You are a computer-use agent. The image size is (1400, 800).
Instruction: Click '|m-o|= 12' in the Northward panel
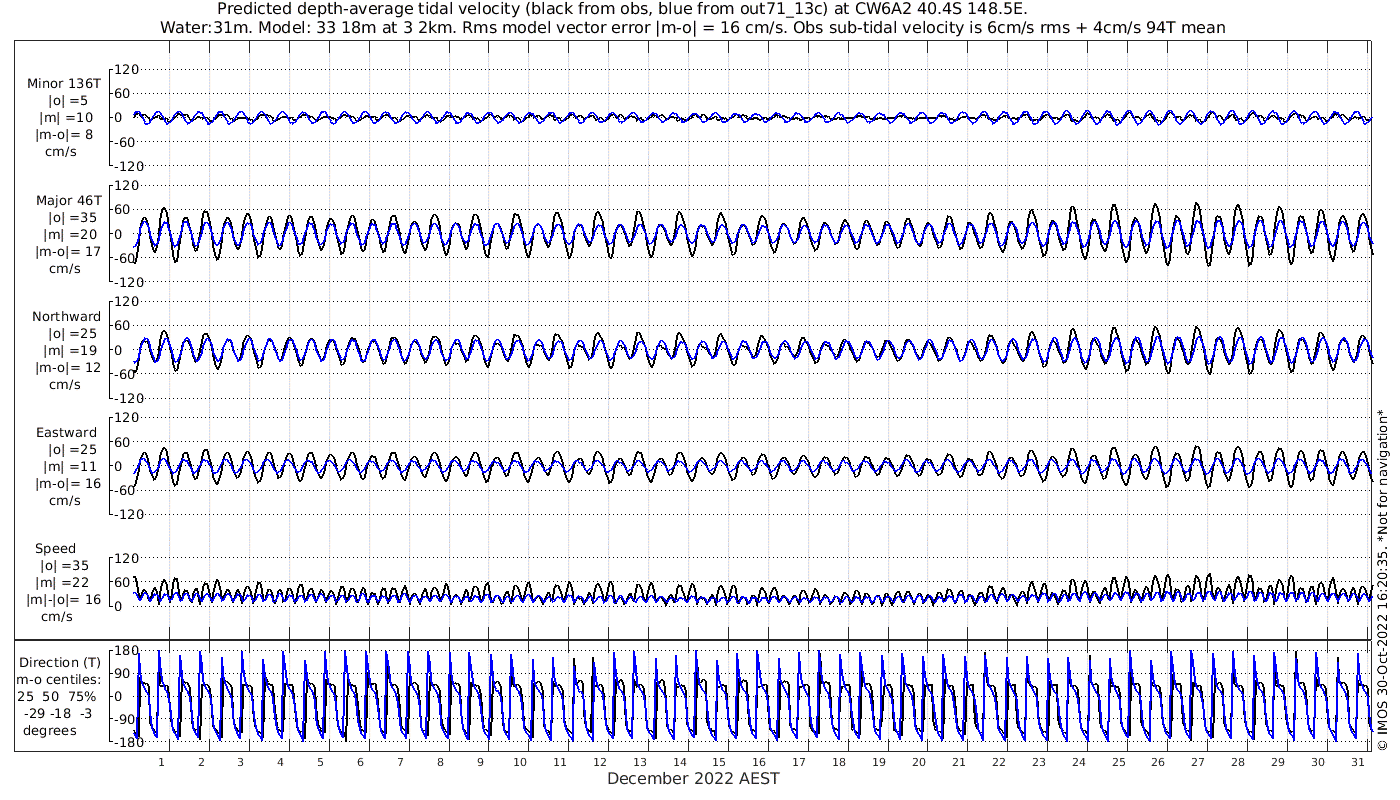pyautogui.click(x=68, y=368)
